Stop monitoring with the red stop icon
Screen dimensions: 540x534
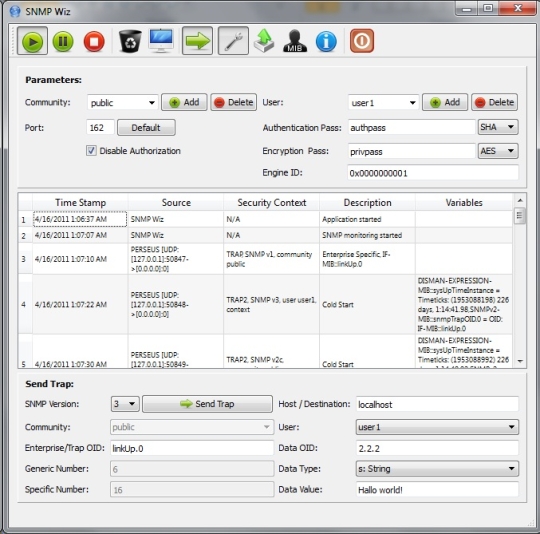tap(94, 41)
